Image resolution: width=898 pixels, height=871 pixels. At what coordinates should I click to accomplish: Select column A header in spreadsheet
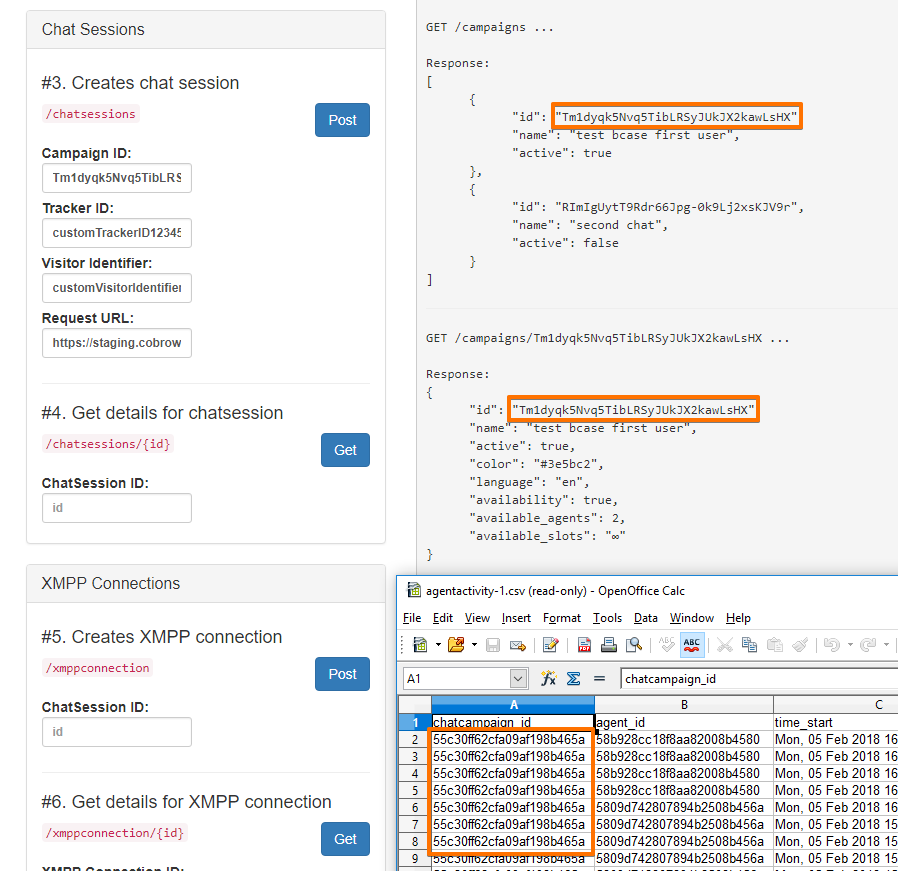pos(513,705)
